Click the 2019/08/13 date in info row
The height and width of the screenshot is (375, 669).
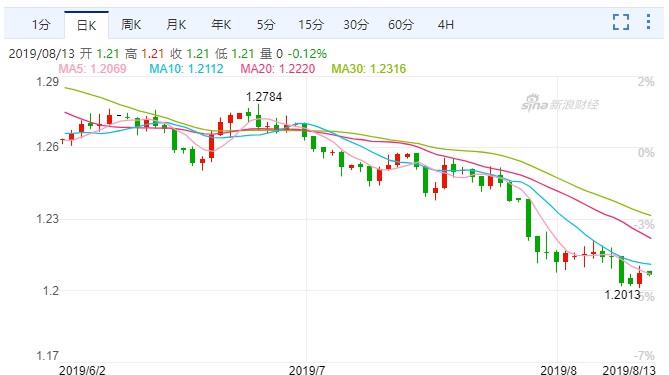coord(41,54)
